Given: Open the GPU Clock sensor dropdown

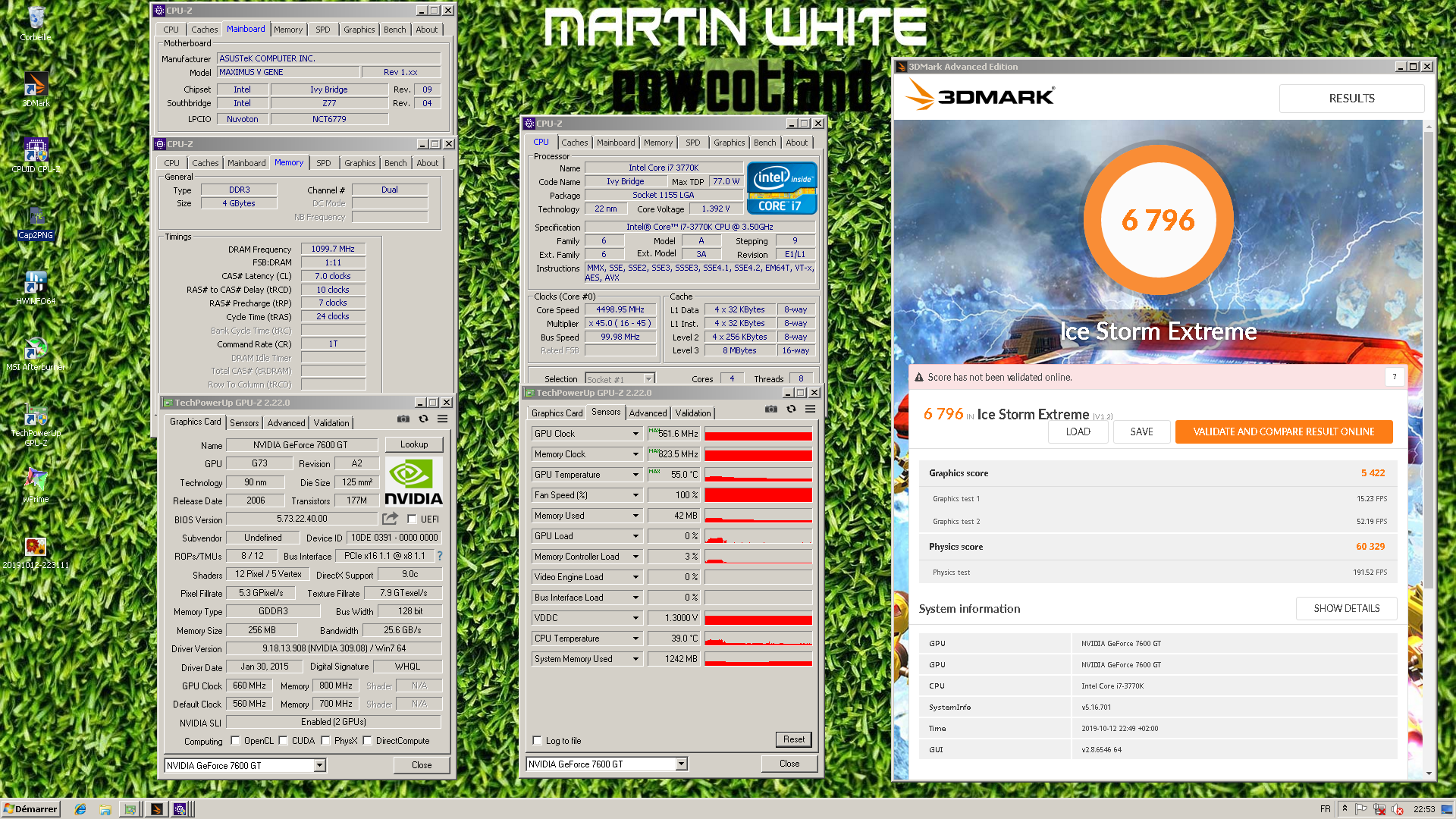Looking at the screenshot, I should [x=635, y=434].
